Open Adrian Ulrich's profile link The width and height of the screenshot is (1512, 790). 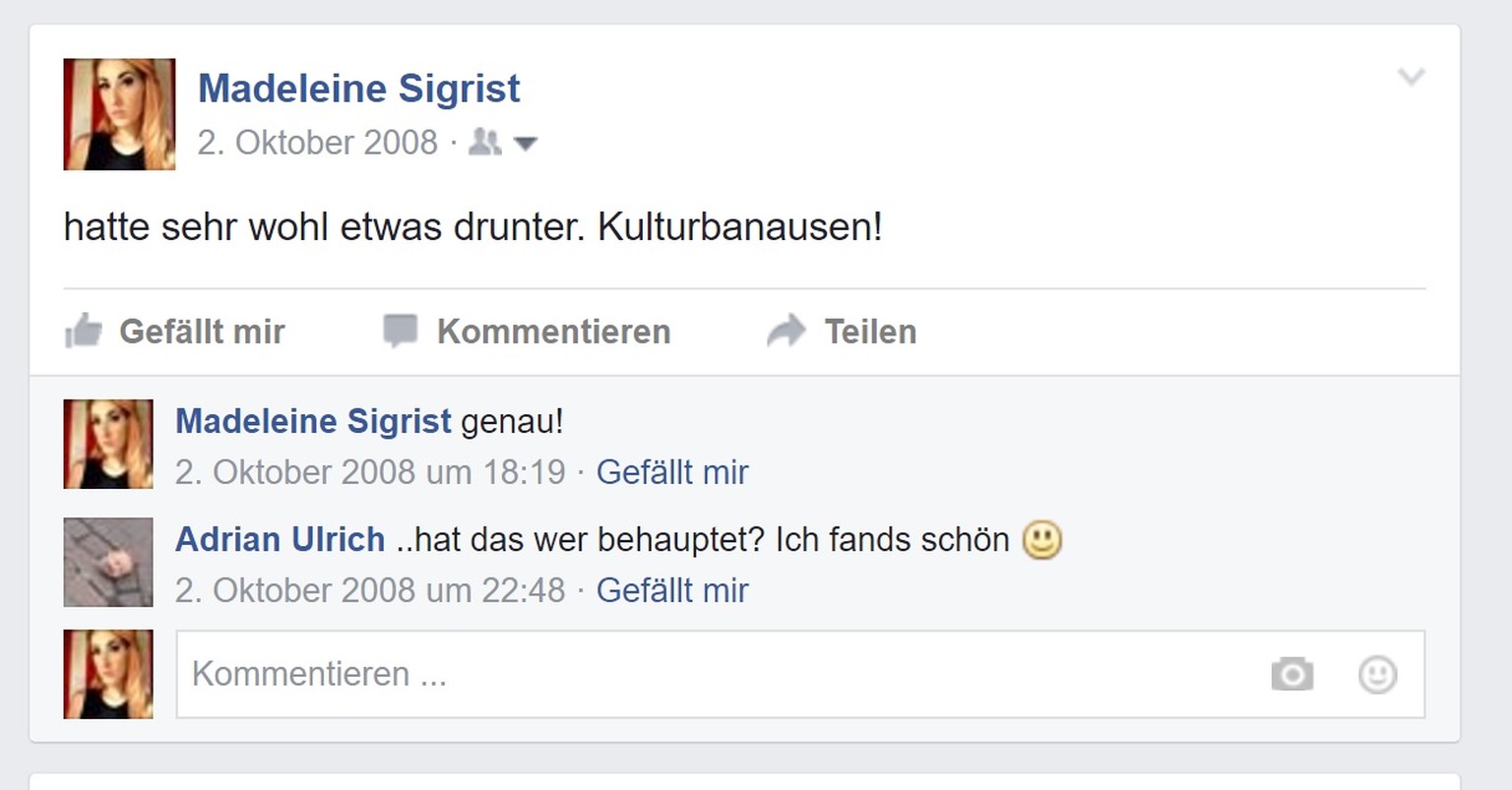[280, 539]
